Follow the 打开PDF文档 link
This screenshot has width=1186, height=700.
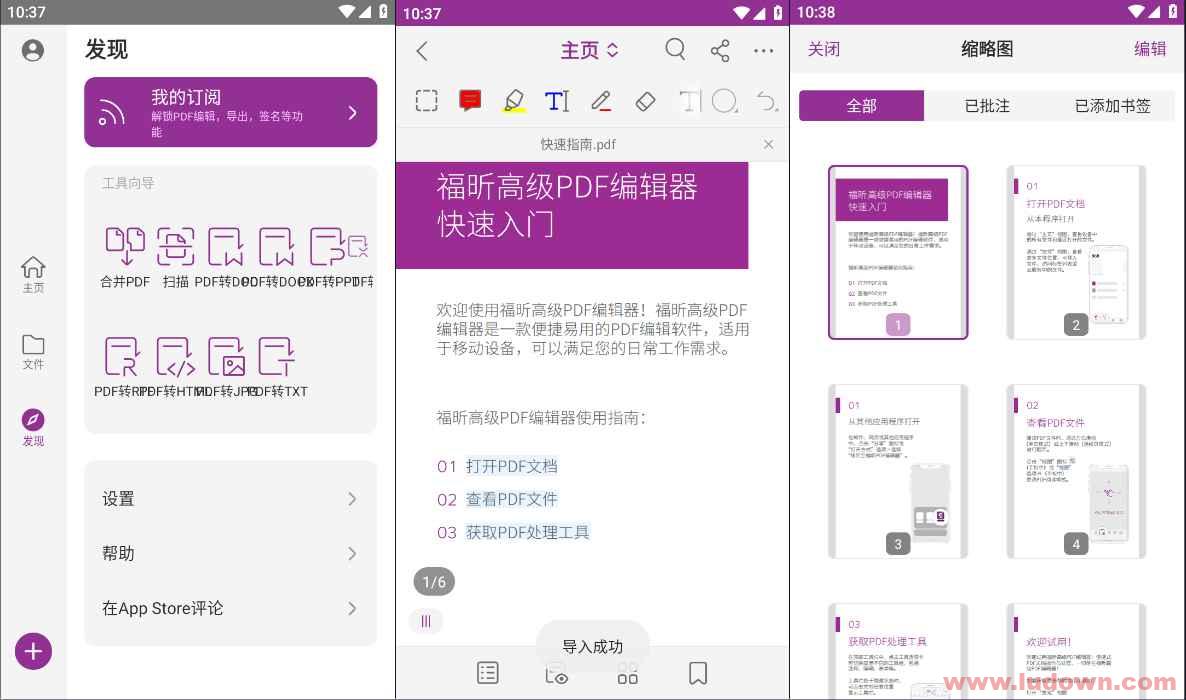pos(511,466)
